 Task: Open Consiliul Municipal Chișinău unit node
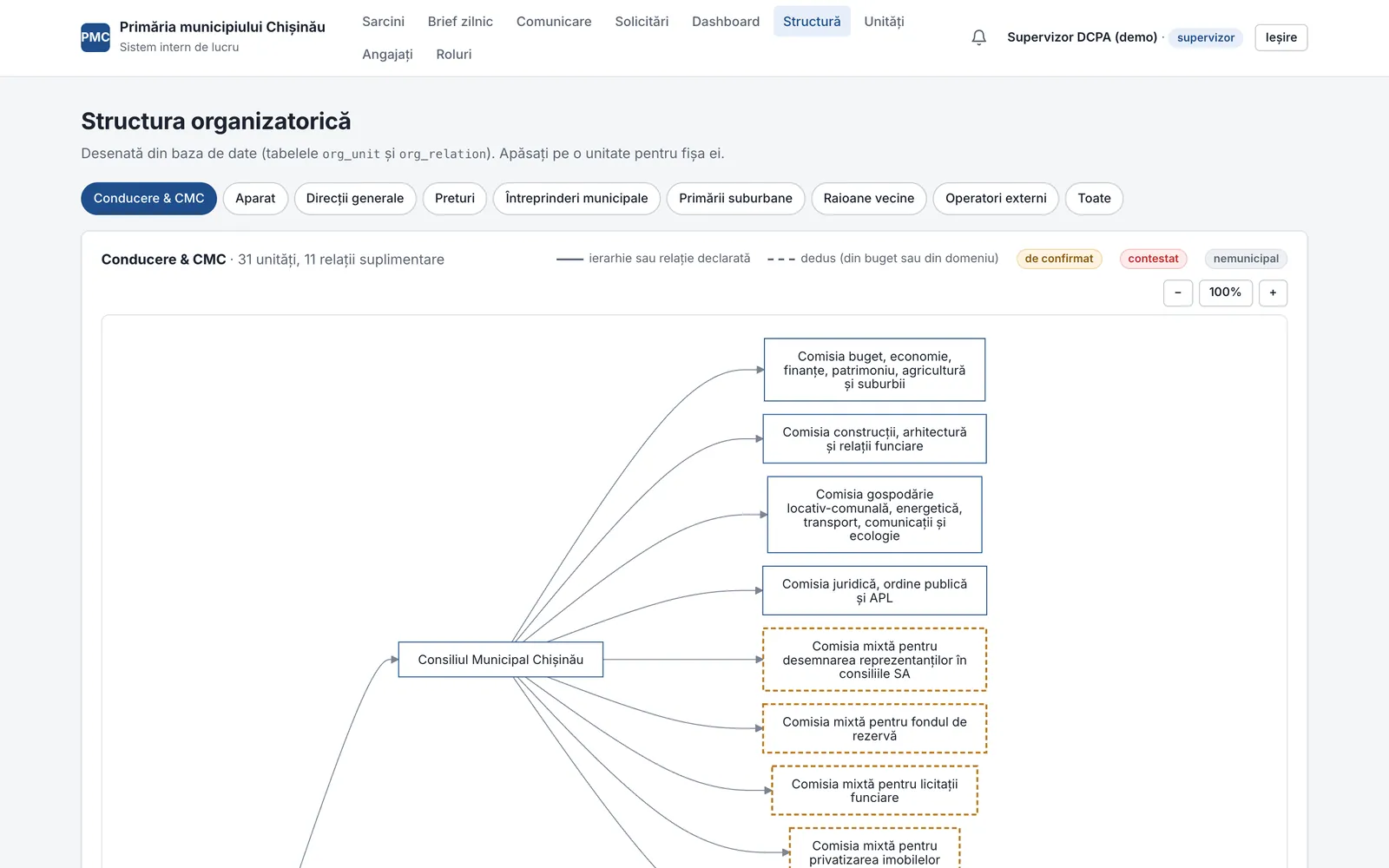point(501,660)
